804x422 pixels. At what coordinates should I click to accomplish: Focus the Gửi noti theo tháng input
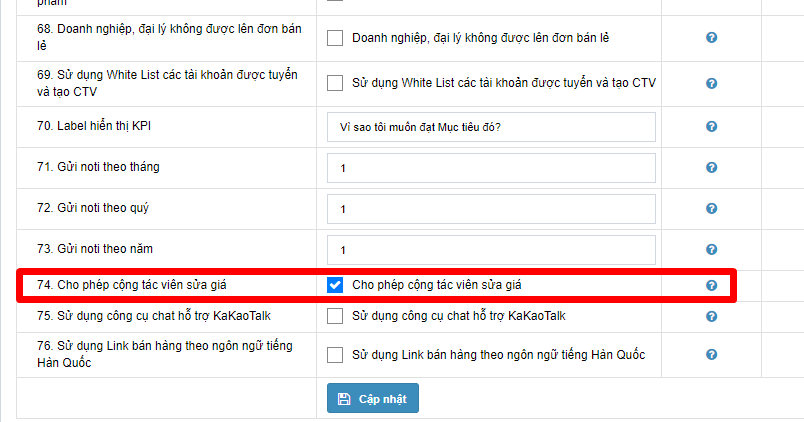coord(491,168)
